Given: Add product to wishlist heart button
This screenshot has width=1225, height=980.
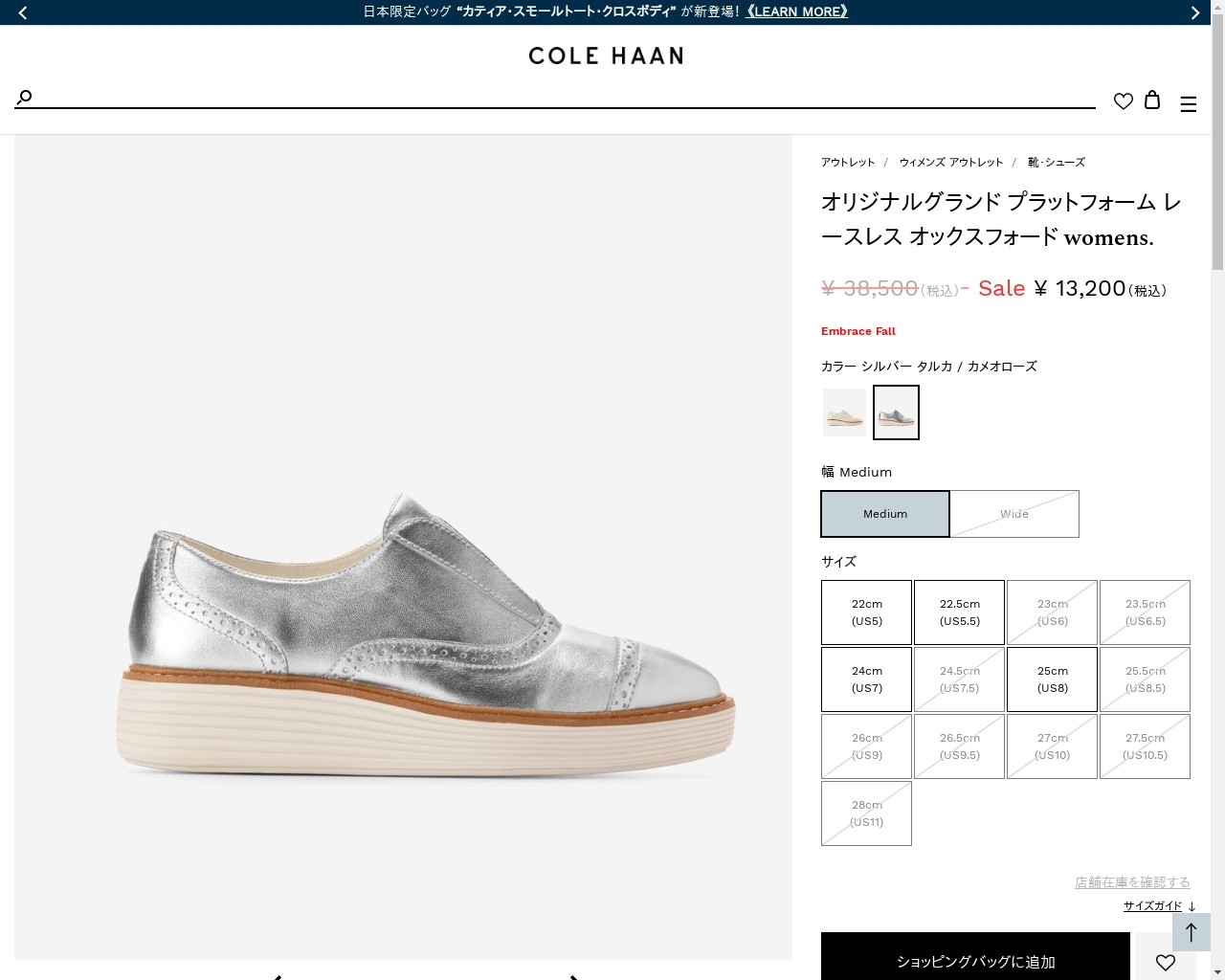Looking at the screenshot, I should pos(1165,961).
